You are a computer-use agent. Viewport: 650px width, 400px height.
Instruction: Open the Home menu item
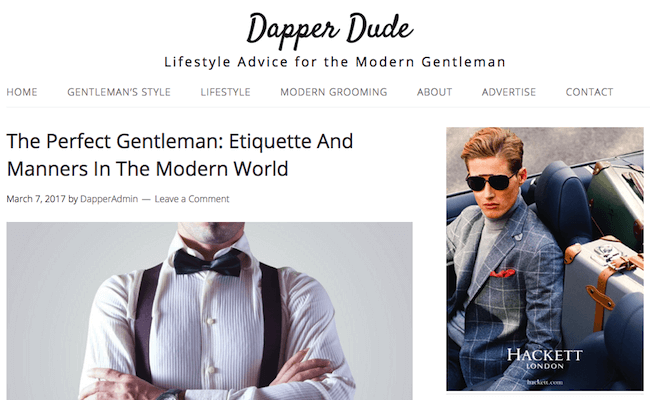(22, 92)
